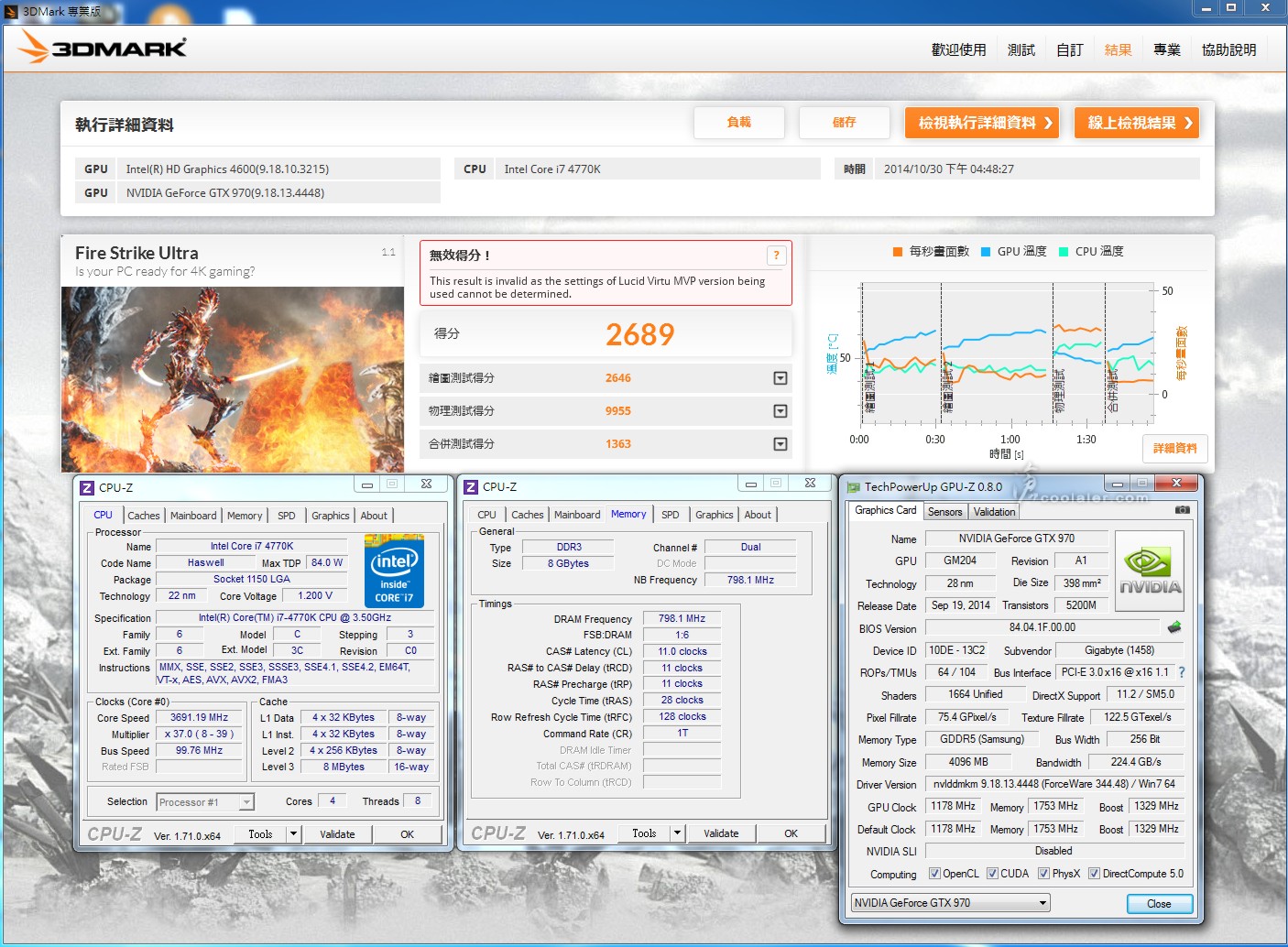Open the 歡迎使用 tab in 3DMark
This screenshot has width=1288, height=947.
point(958,49)
